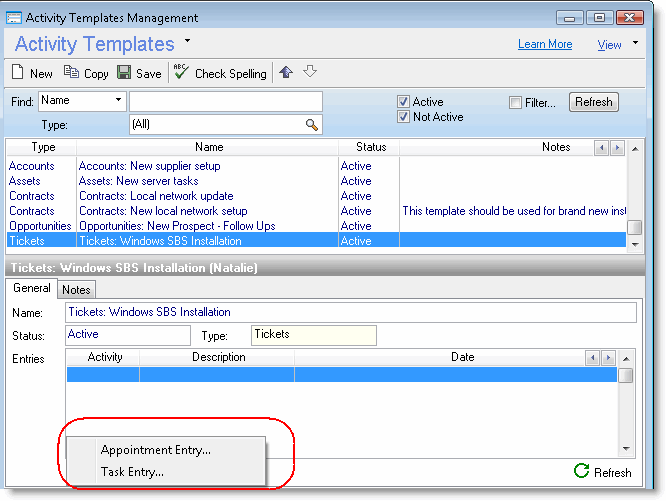Expand the Activity Templates title dropdown arrow
Image resolution: width=666 pixels, height=501 pixels.
point(187,41)
